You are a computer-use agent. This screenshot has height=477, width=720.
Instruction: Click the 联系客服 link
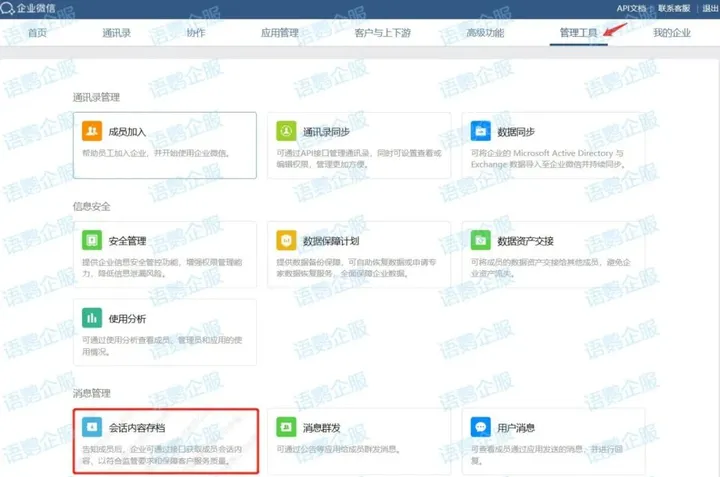(x=673, y=8)
